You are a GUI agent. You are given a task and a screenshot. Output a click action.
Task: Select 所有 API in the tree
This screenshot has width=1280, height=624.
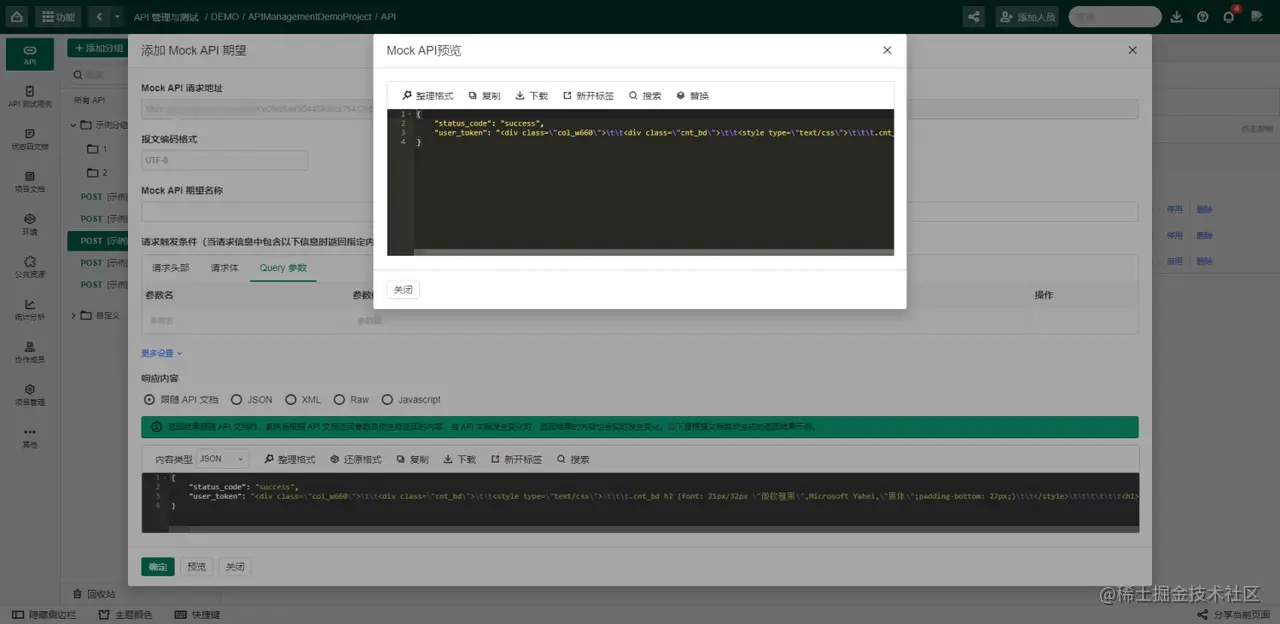tap(90, 100)
